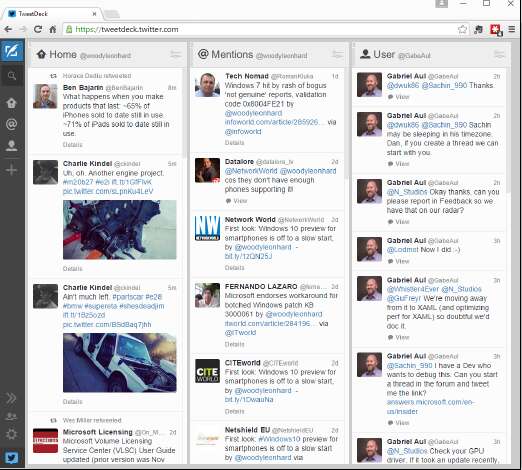Viewport: 522px width, 470px height.
Task: Open Charlie Kindel's engine photo
Action: click(x=120, y=229)
